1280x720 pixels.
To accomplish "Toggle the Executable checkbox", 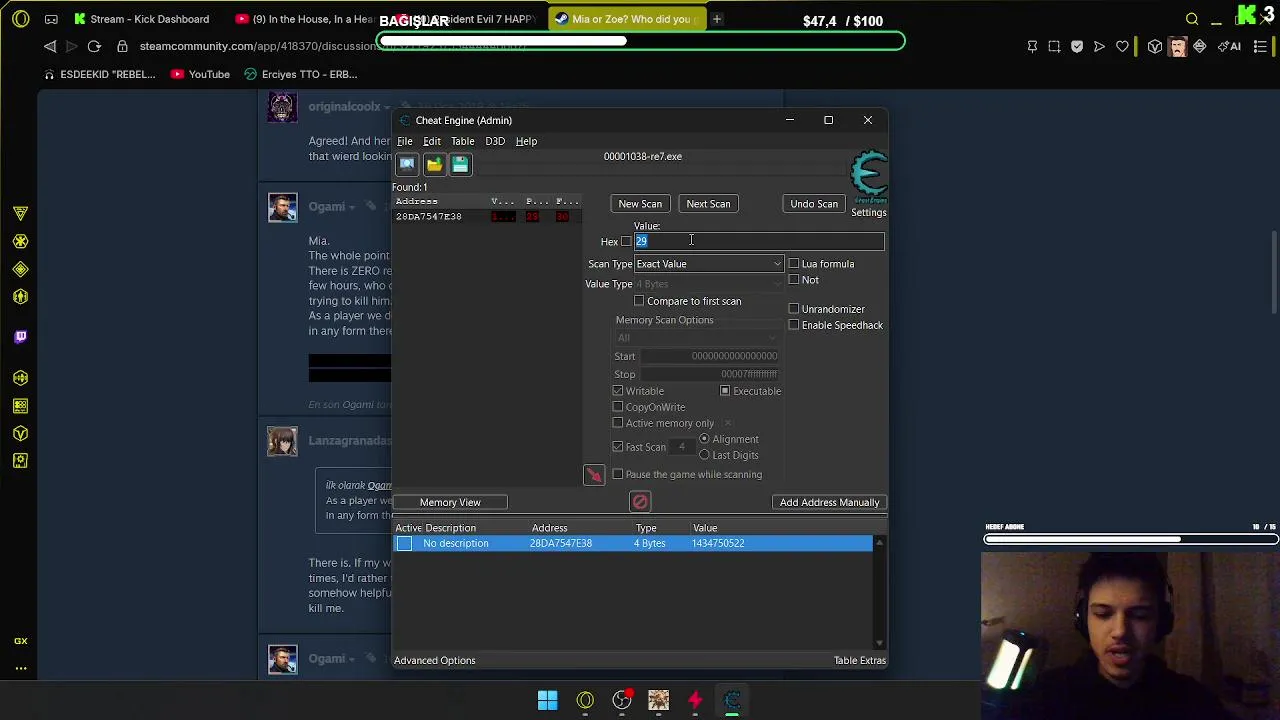I will tap(725, 391).
